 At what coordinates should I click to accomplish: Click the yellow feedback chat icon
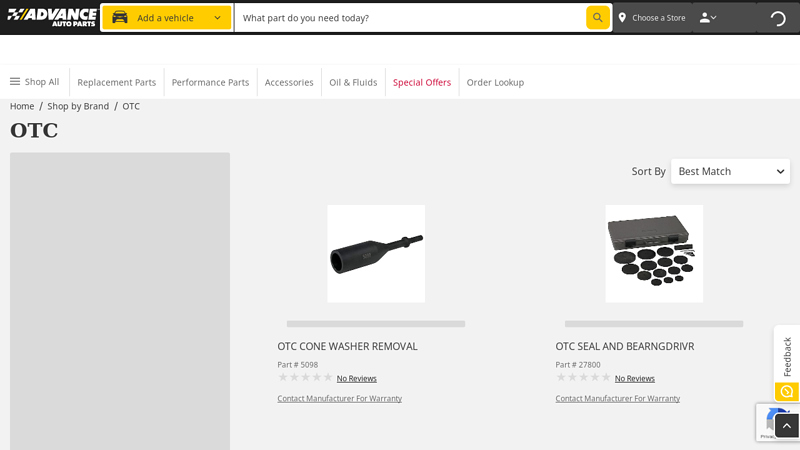(x=787, y=392)
